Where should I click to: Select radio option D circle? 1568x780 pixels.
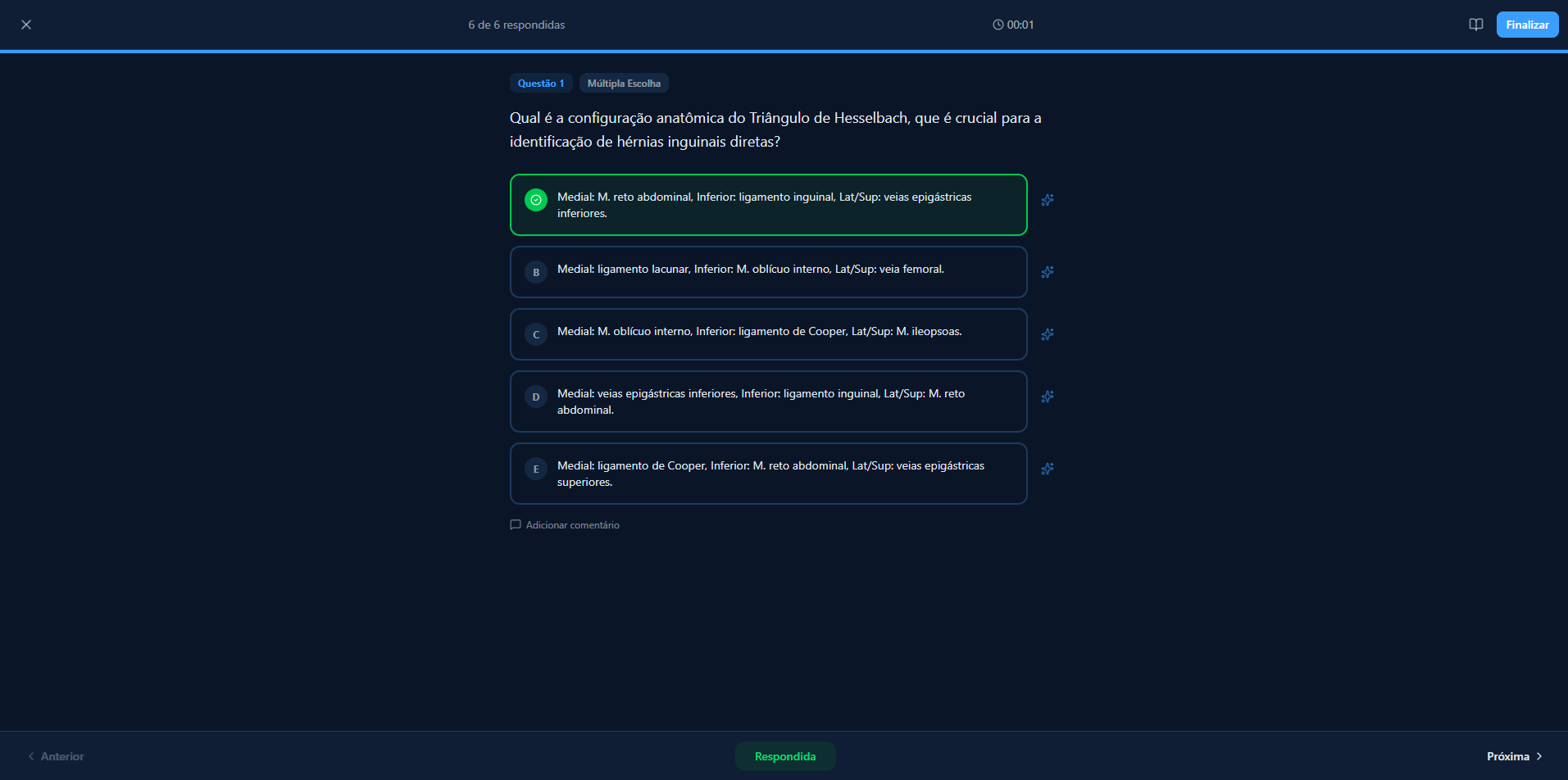pyautogui.click(x=536, y=397)
